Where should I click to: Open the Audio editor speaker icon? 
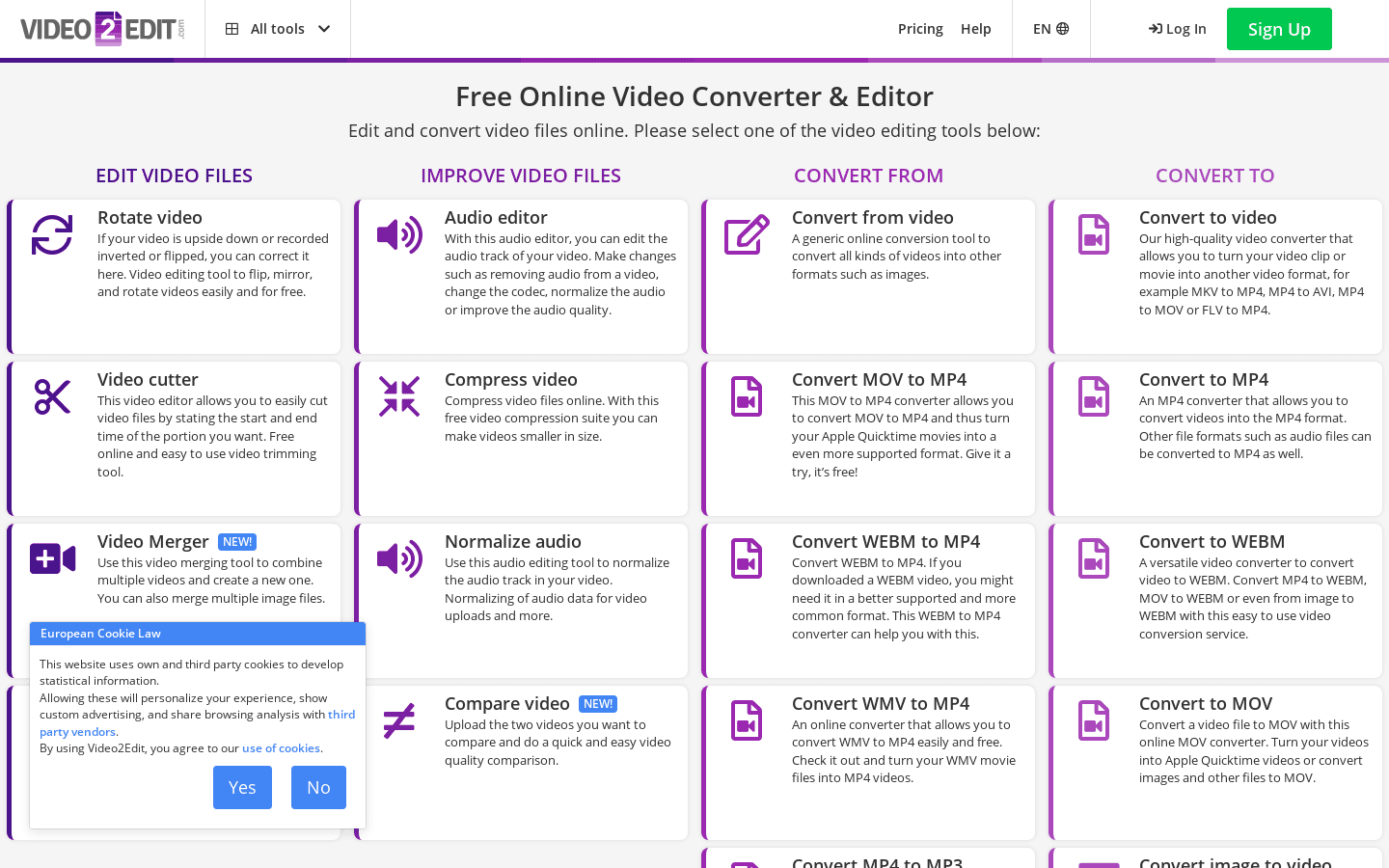399,234
